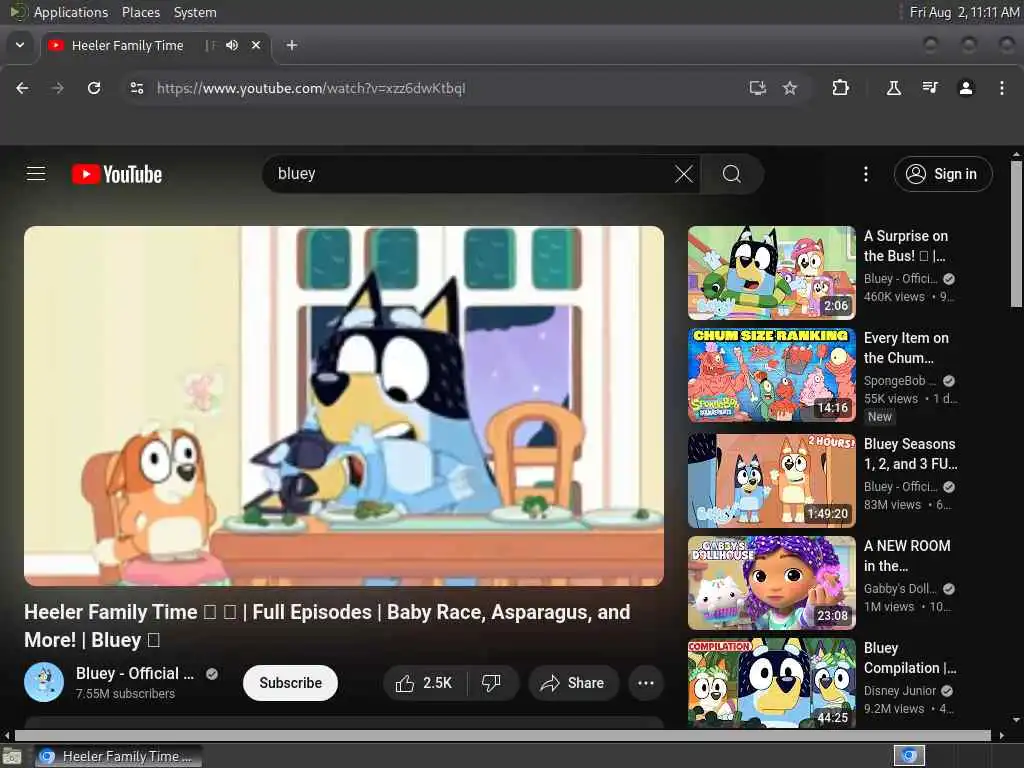This screenshot has width=1024, height=768.
Task: Open 'Every Item on the Chum...' title
Action: [x=906, y=348]
